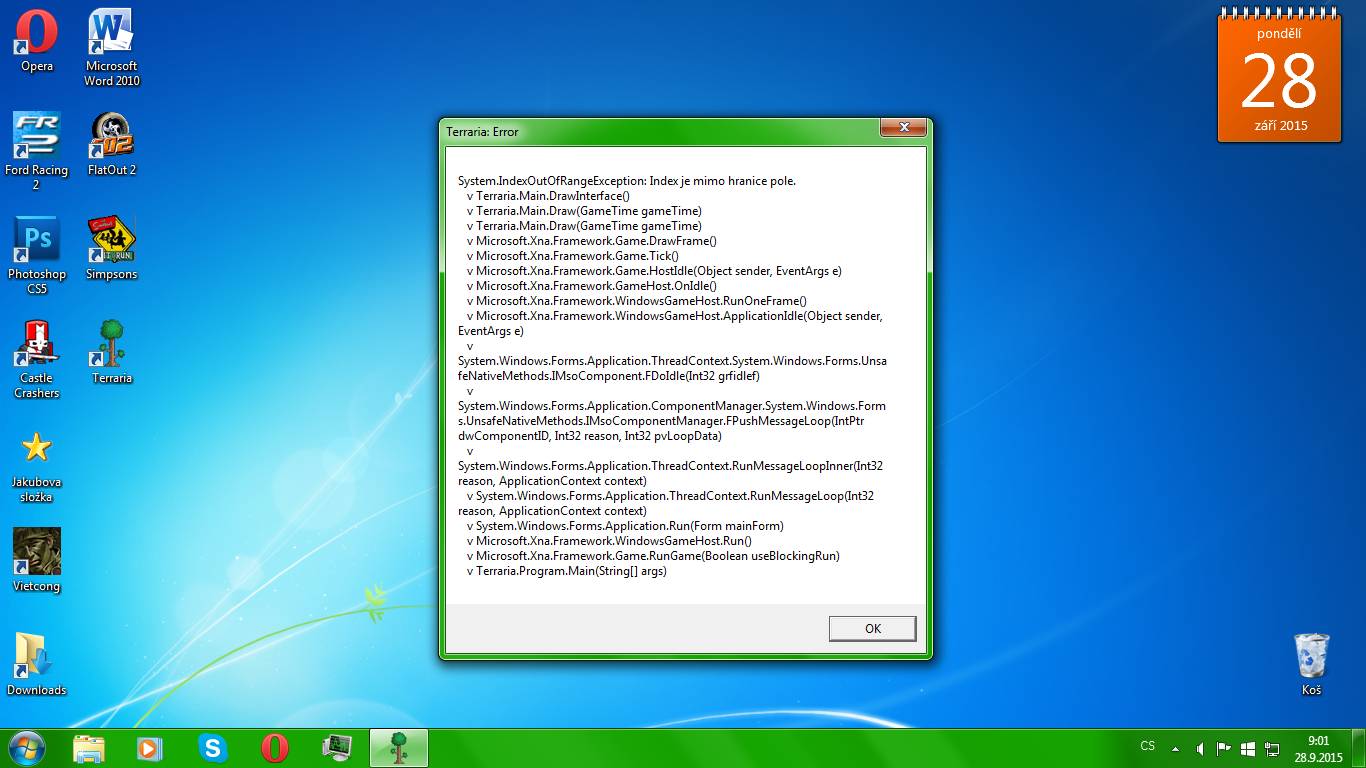Open Skype from the taskbar
Image resolution: width=1366 pixels, height=768 pixels.
coord(212,748)
